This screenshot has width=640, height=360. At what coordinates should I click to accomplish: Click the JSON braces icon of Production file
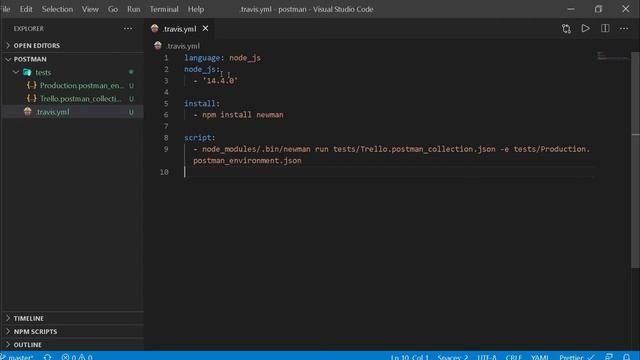[31, 85]
